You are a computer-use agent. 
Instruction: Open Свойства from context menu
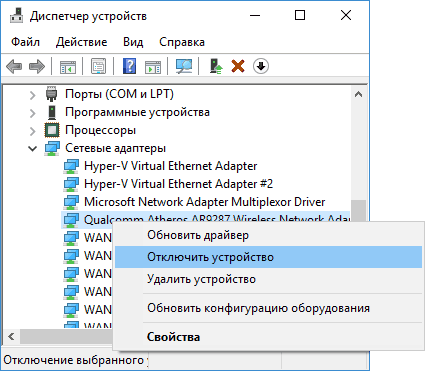tap(268, 337)
